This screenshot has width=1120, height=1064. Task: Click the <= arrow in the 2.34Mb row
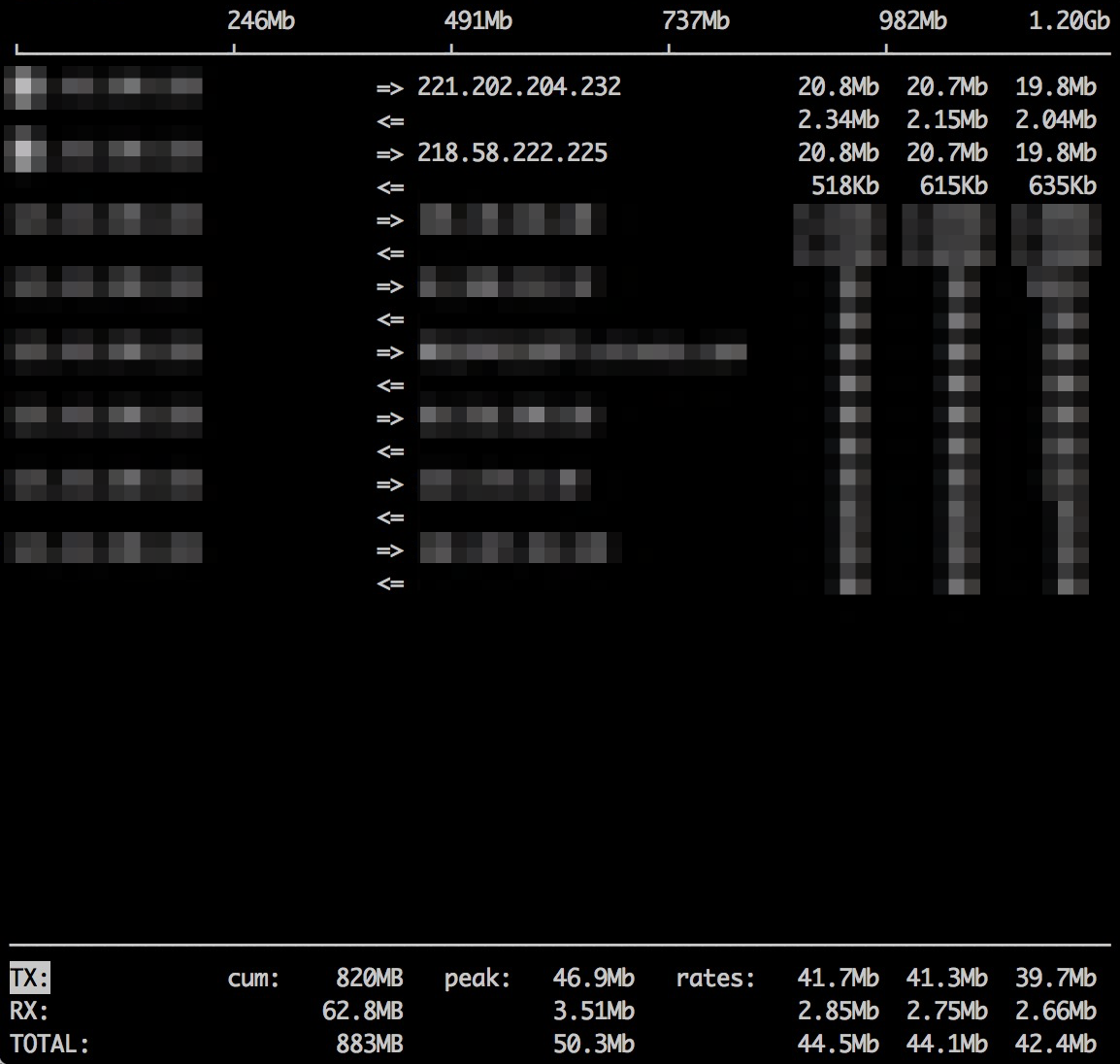[390, 121]
